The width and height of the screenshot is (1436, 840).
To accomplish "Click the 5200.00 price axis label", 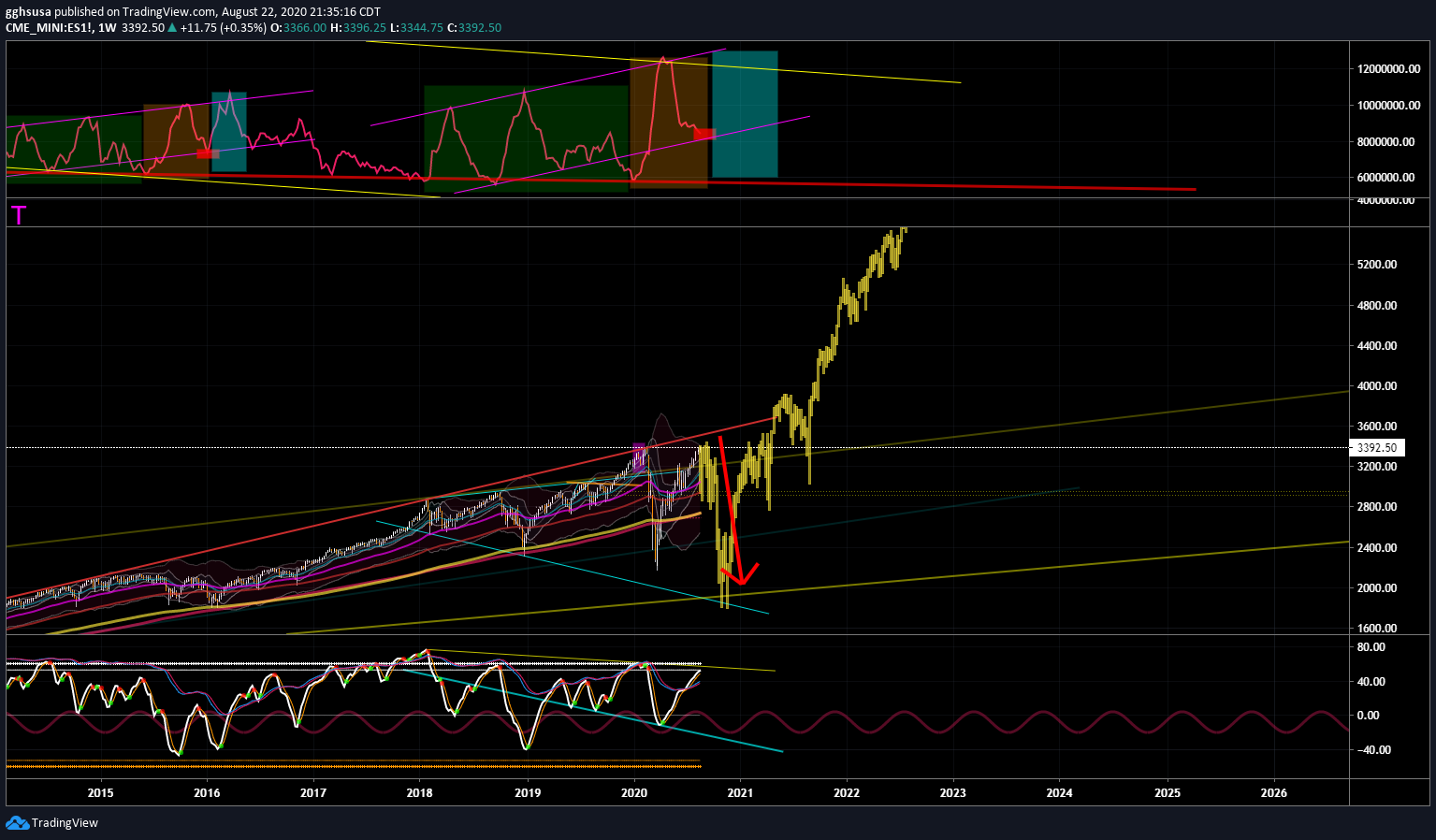I will click(1377, 265).
